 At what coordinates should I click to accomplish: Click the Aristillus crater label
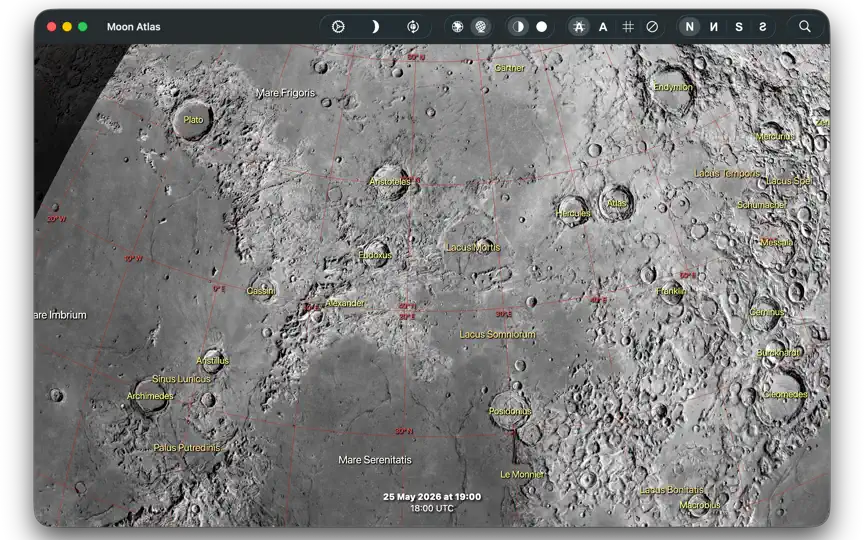coord(213,360)
